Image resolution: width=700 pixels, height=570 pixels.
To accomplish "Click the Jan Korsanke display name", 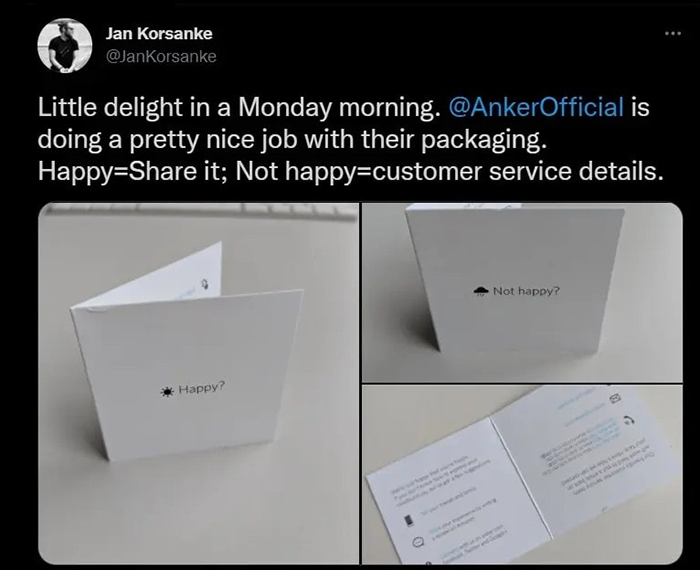I will coord(159,33).
